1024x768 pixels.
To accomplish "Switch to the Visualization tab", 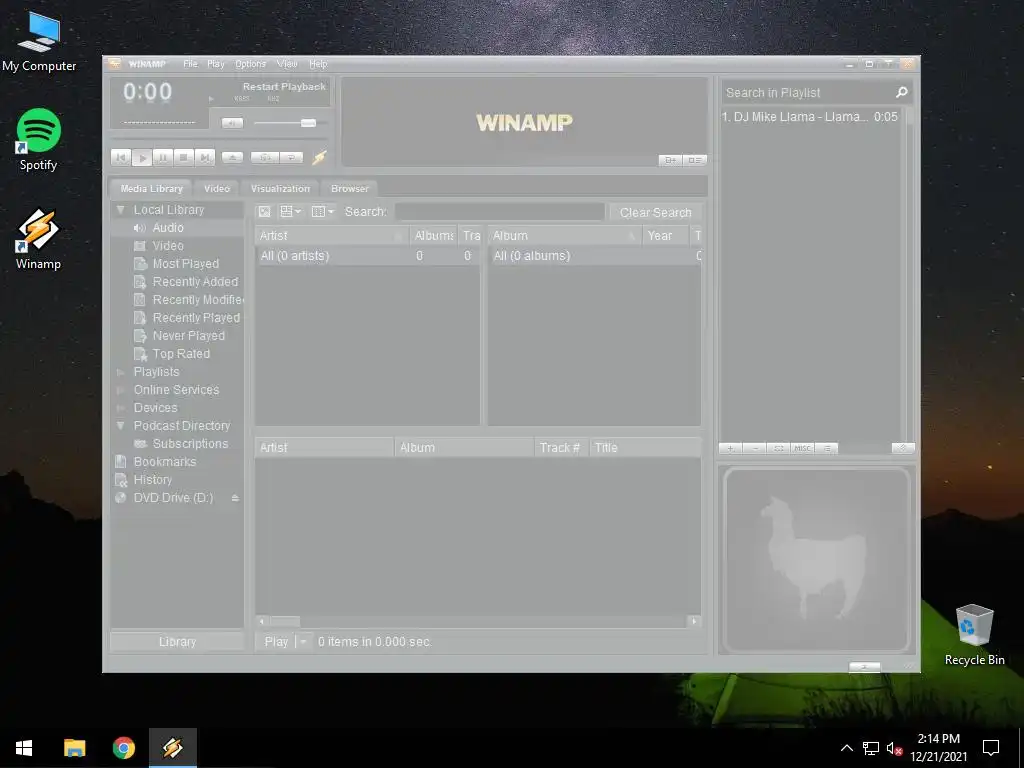I will [x=280, y=188].
